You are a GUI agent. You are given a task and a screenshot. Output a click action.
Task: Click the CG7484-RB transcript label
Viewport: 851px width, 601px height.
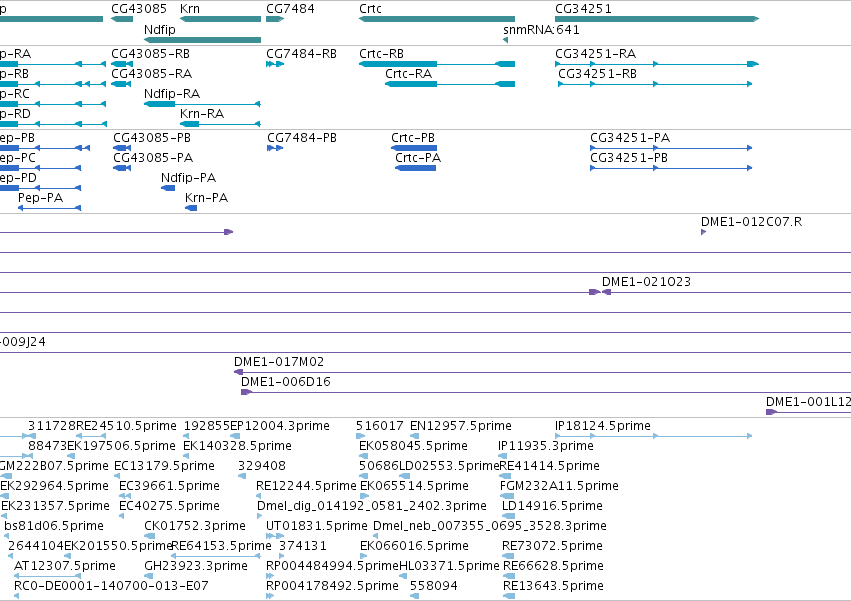click(301, 54)
